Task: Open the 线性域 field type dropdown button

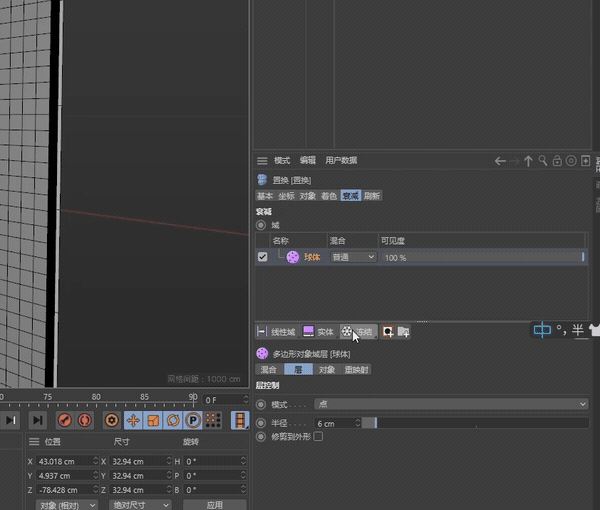Action: tap(277, 332)
